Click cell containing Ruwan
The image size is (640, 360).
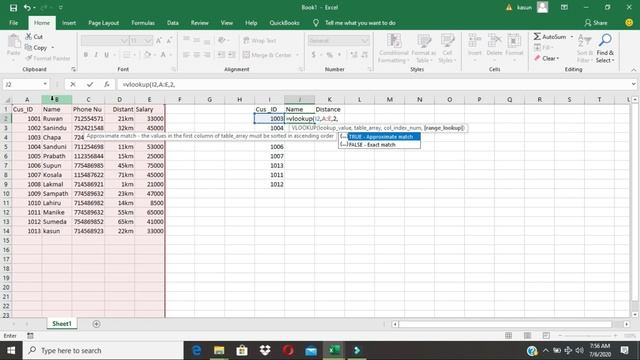[57, 118]
